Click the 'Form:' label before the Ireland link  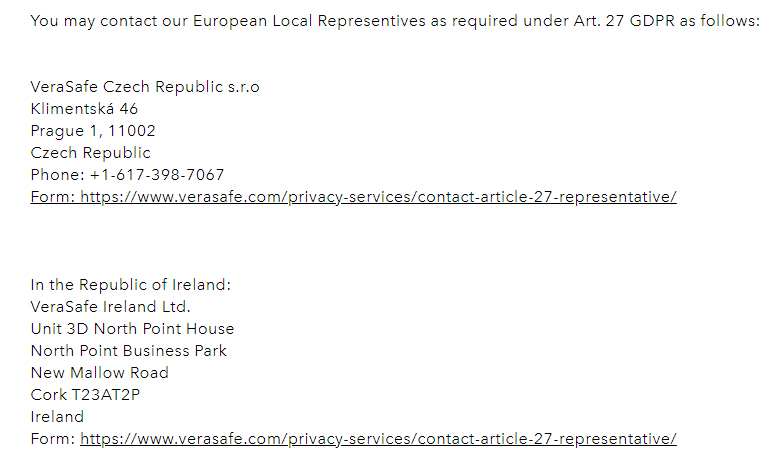pos(53,439)
